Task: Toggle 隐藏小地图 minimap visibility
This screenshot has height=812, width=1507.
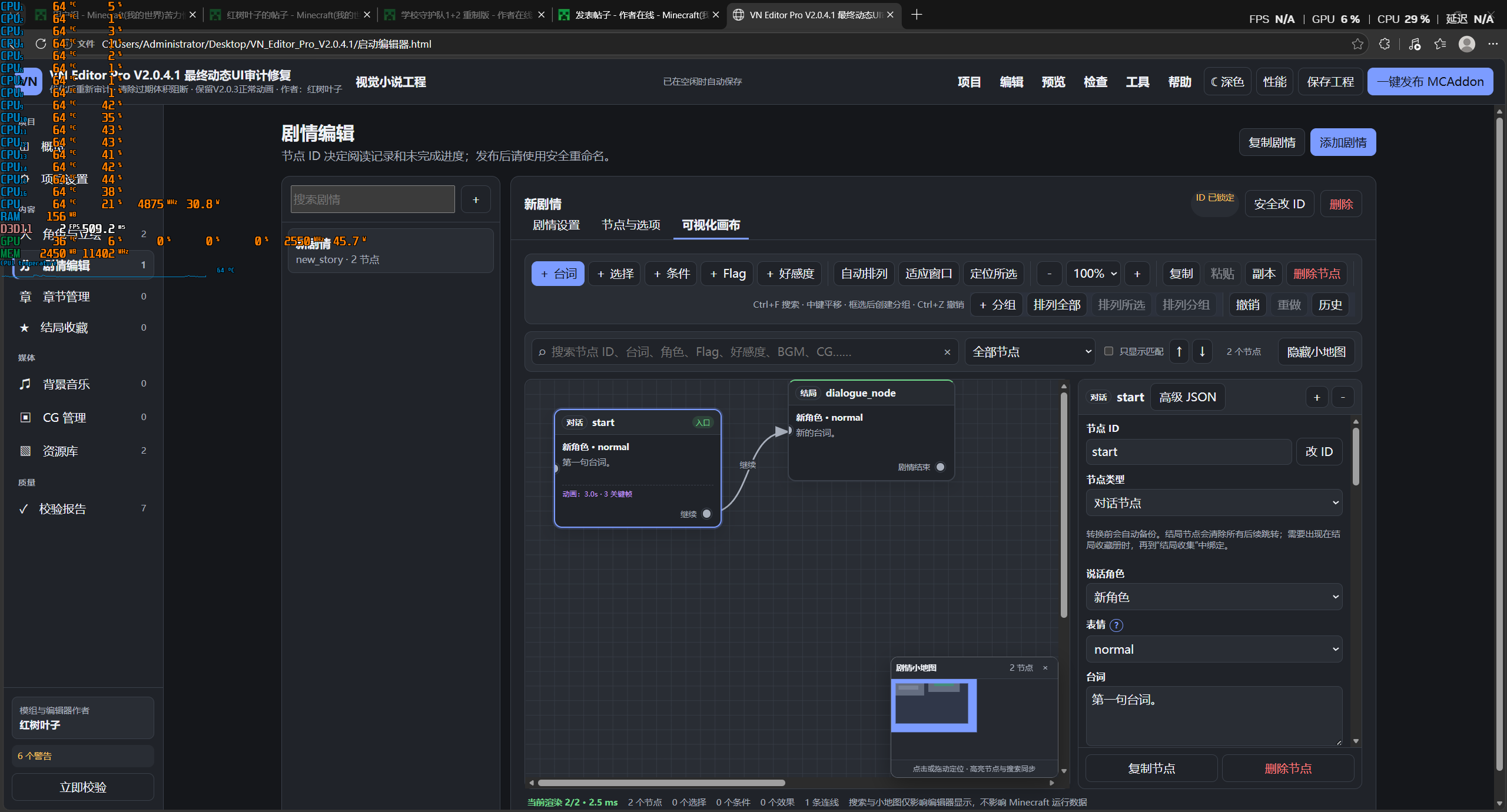Action: 1316,352
